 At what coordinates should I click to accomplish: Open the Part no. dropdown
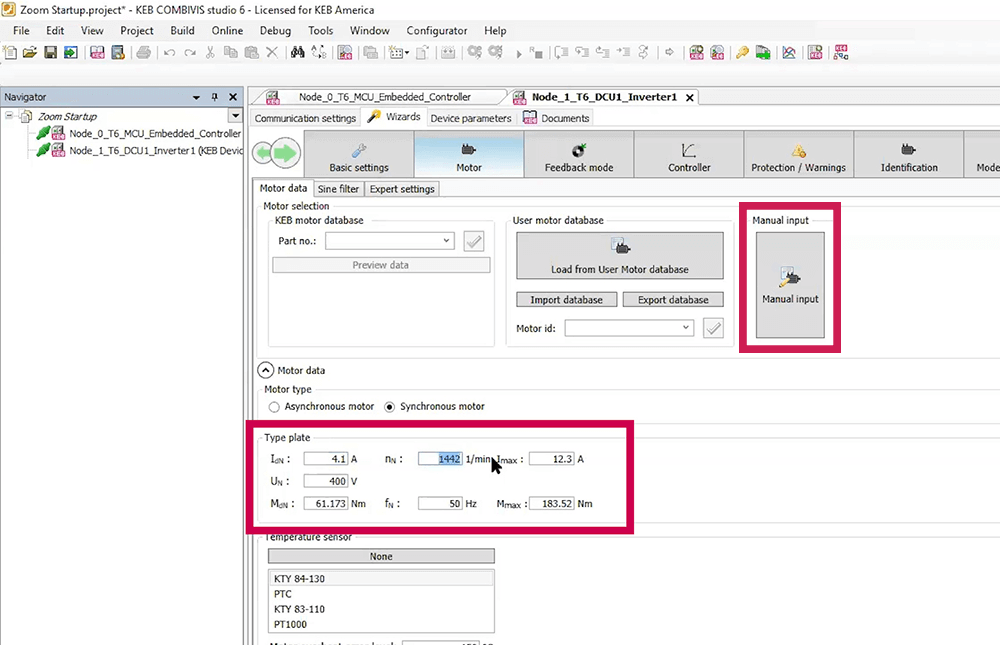446,241
